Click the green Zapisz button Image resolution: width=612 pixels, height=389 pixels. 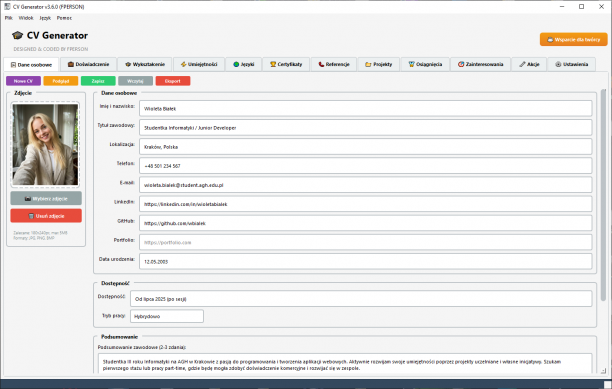tap(98, 81)
